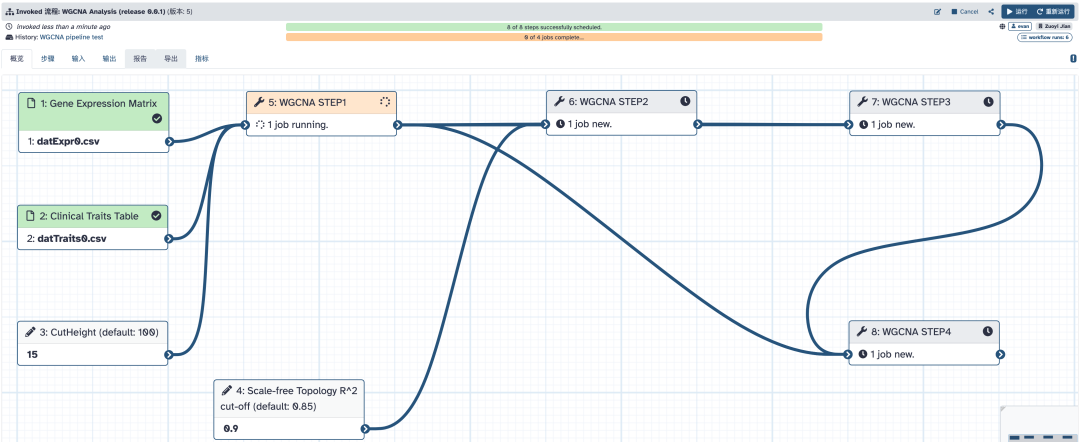The width and height of the screenshot is (1080, 442).
Task: Click WGCNA STEP2 input connector terminal
Action: tap(547, 125)
